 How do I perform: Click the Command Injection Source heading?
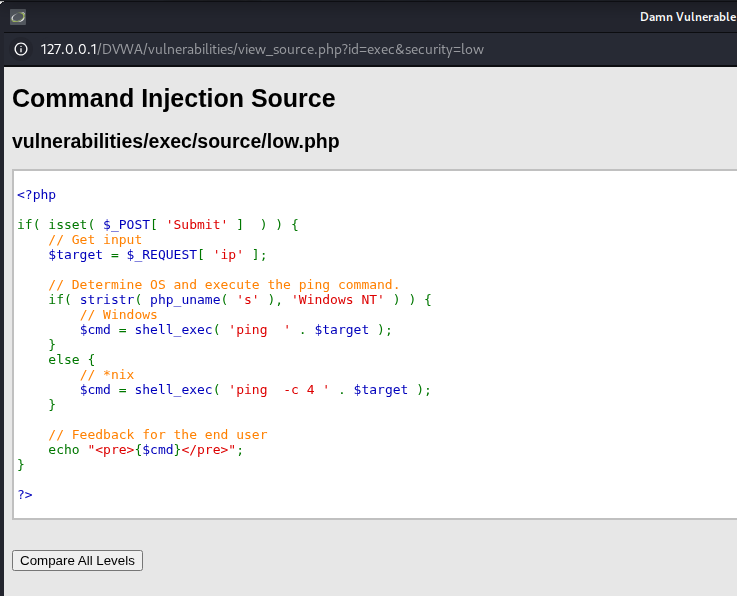173,98
